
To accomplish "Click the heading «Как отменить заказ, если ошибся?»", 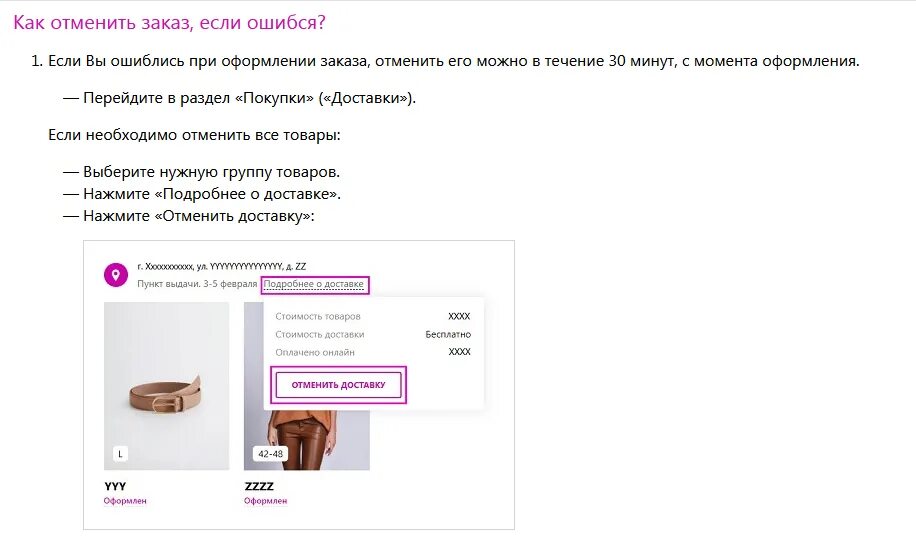I will pyautogui.click(x=169, y=23).
